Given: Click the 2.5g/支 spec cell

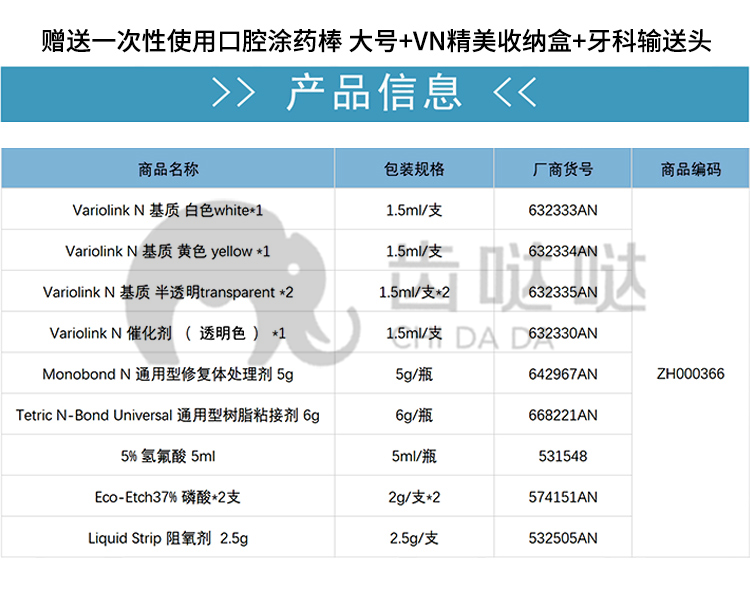Looking at the screenshot, I should pyautogui.click(x=414, y=538).
